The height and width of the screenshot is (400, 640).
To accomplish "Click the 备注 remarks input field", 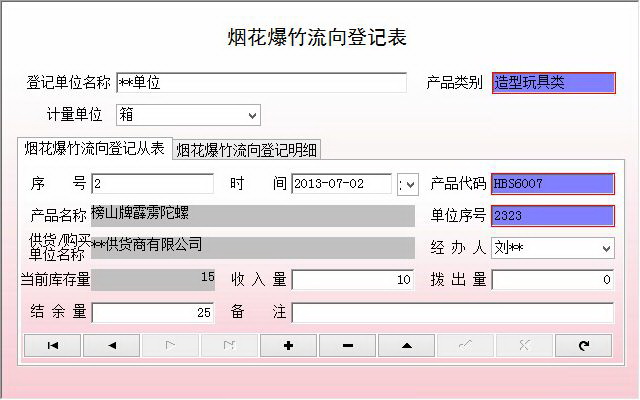I will click(x=453, y=313).
